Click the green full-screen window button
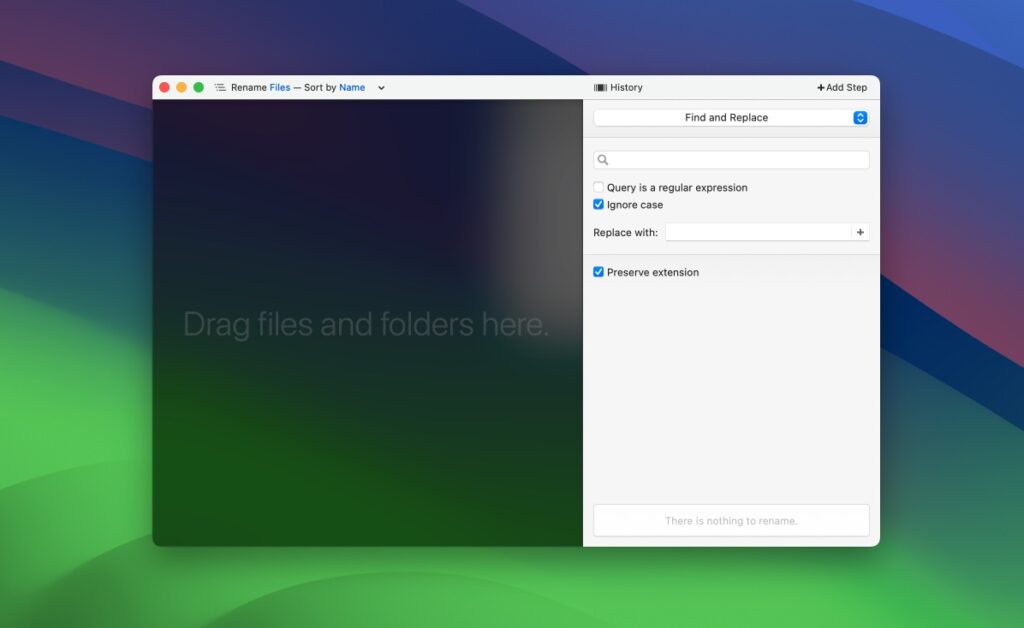The image size is (1024, 628). click(x=196, y=87)
